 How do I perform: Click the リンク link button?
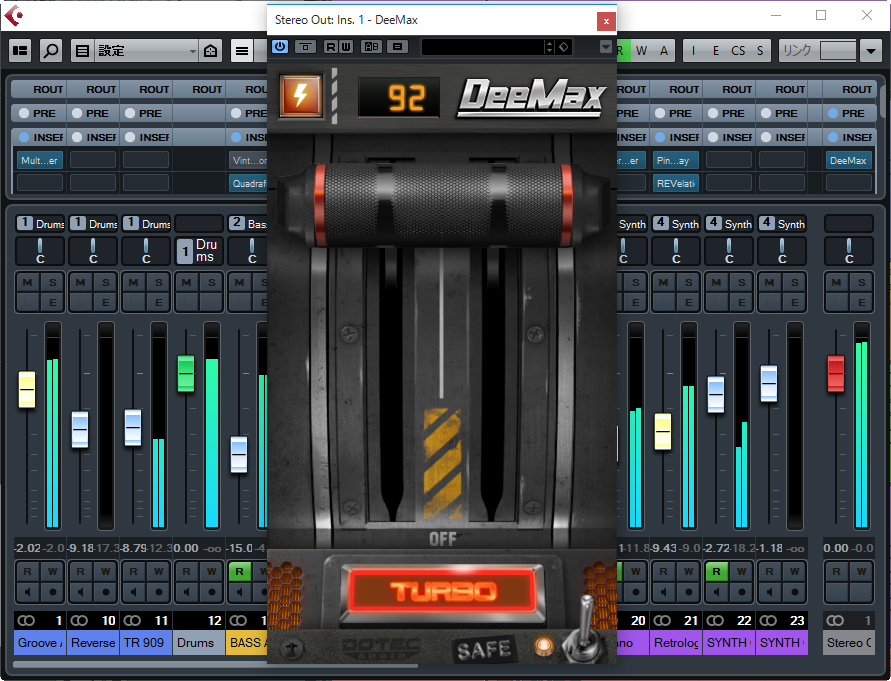[x=798, y=51]
